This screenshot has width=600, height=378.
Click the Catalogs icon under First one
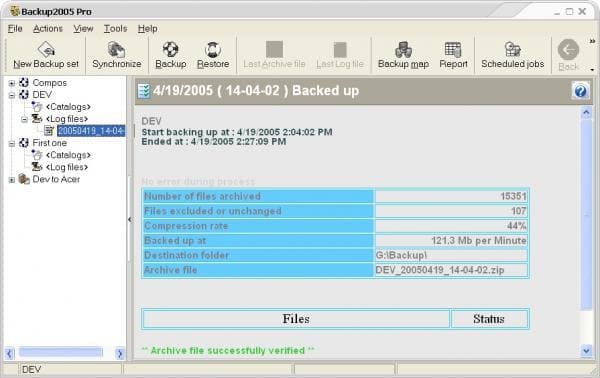(37, 155)
